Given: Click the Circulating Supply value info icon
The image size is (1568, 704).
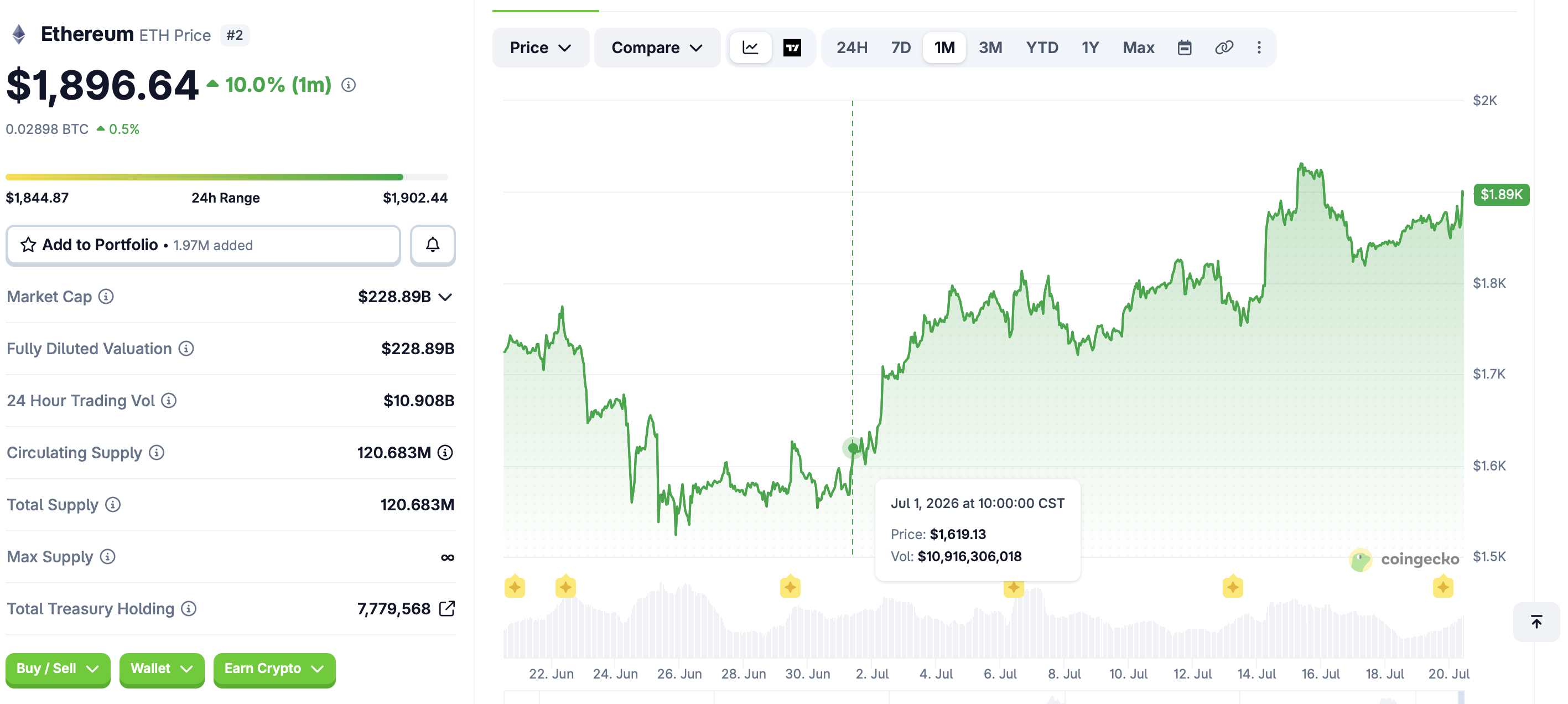Looking at the screenshot, I should [x=445, y=453].
